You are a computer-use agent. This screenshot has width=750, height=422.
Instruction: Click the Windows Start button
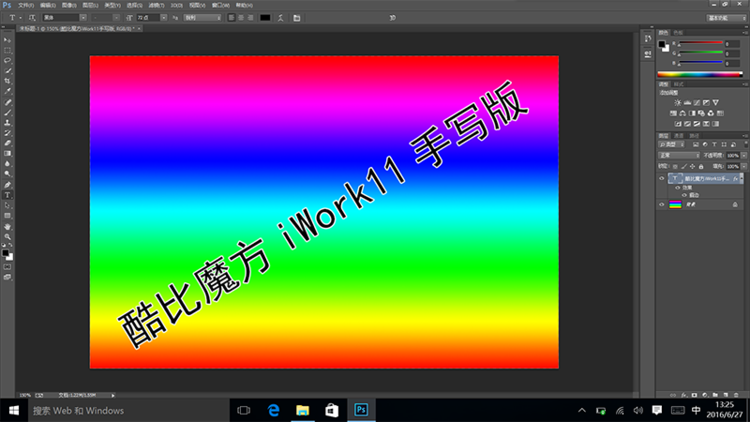[x=14, y=410]
